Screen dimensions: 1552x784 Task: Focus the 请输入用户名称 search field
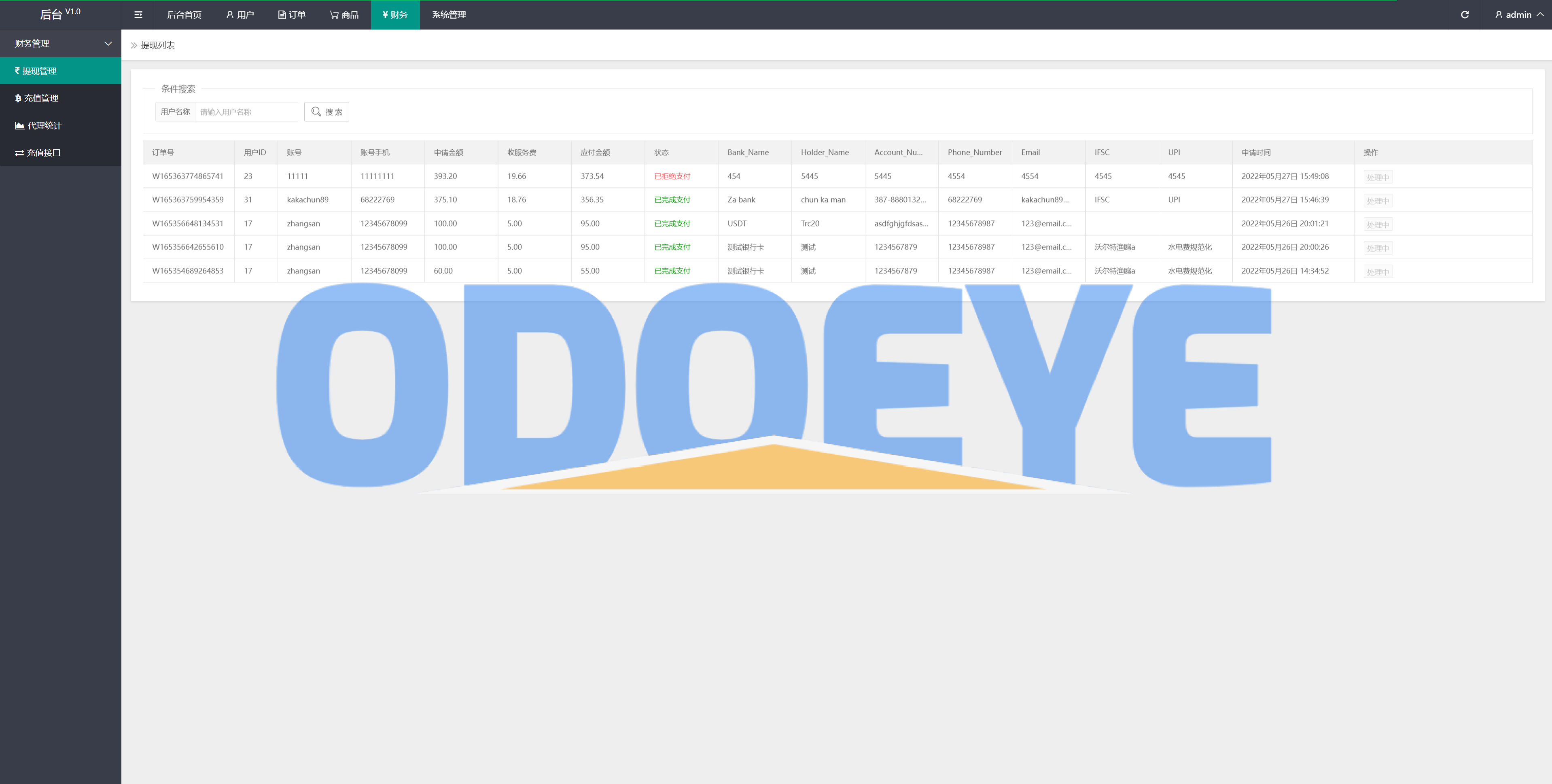pyautogui.click(x=246, y=112)
